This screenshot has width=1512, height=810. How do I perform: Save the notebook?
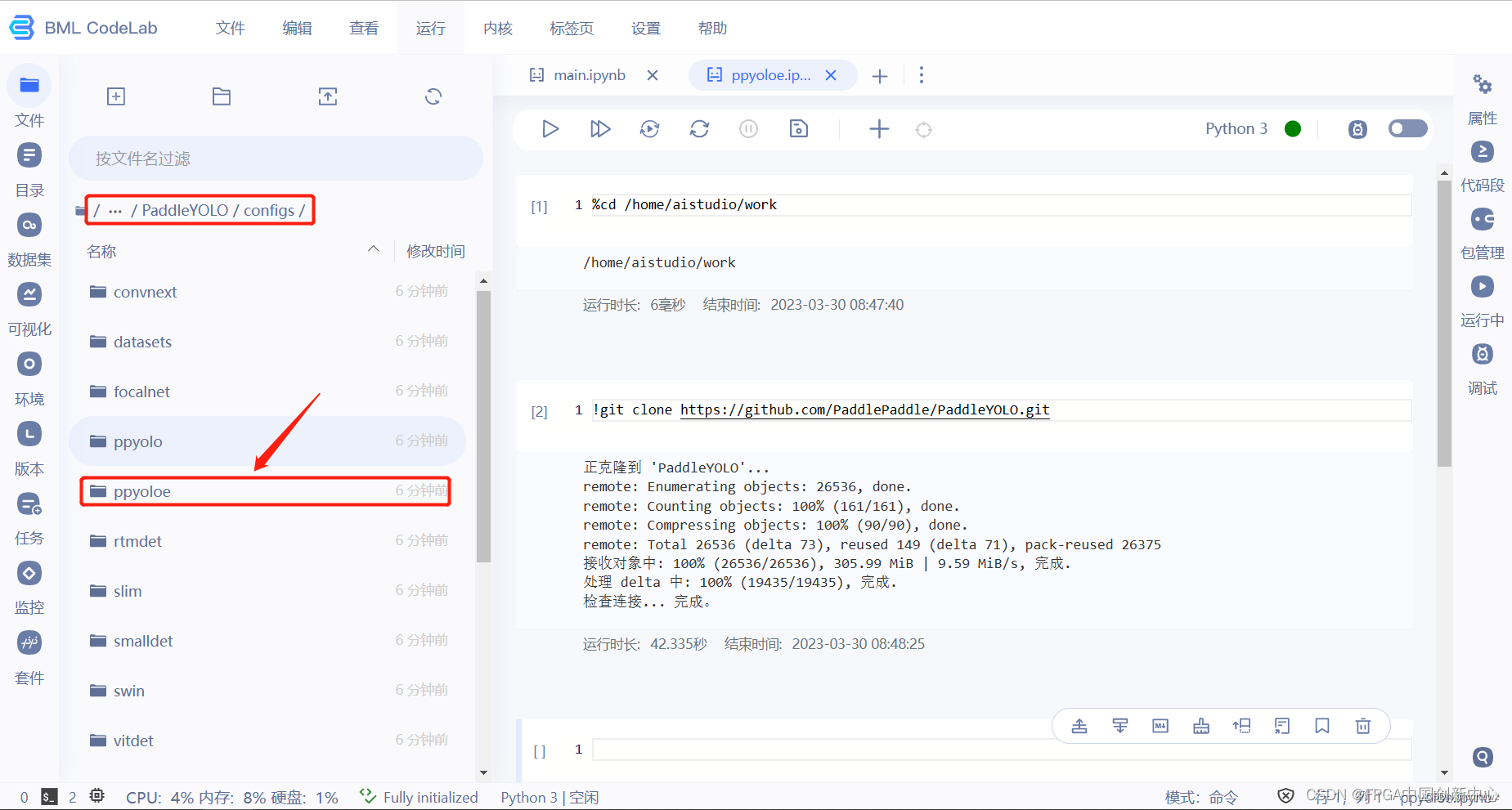pyautogui.click(x=799, y=128)
